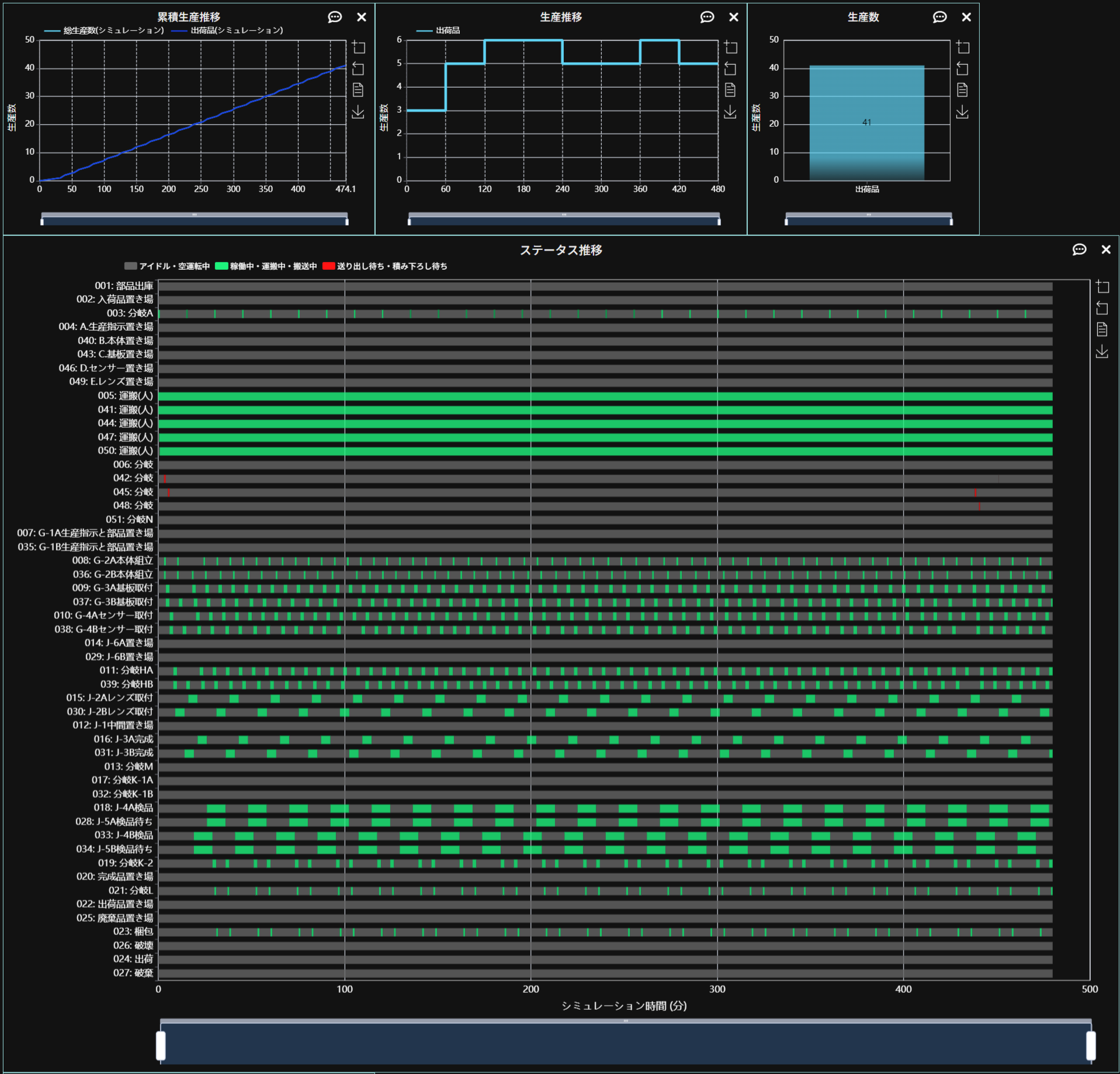
Task: Close the 生産推移 panel
Action: (x=734, y=17)
